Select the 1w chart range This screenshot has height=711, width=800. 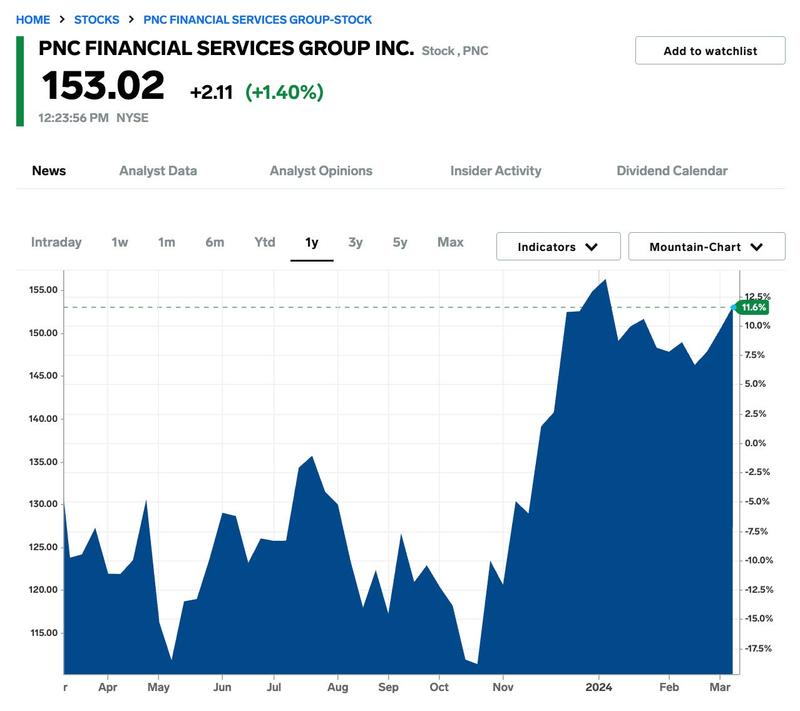click(120, 242)
